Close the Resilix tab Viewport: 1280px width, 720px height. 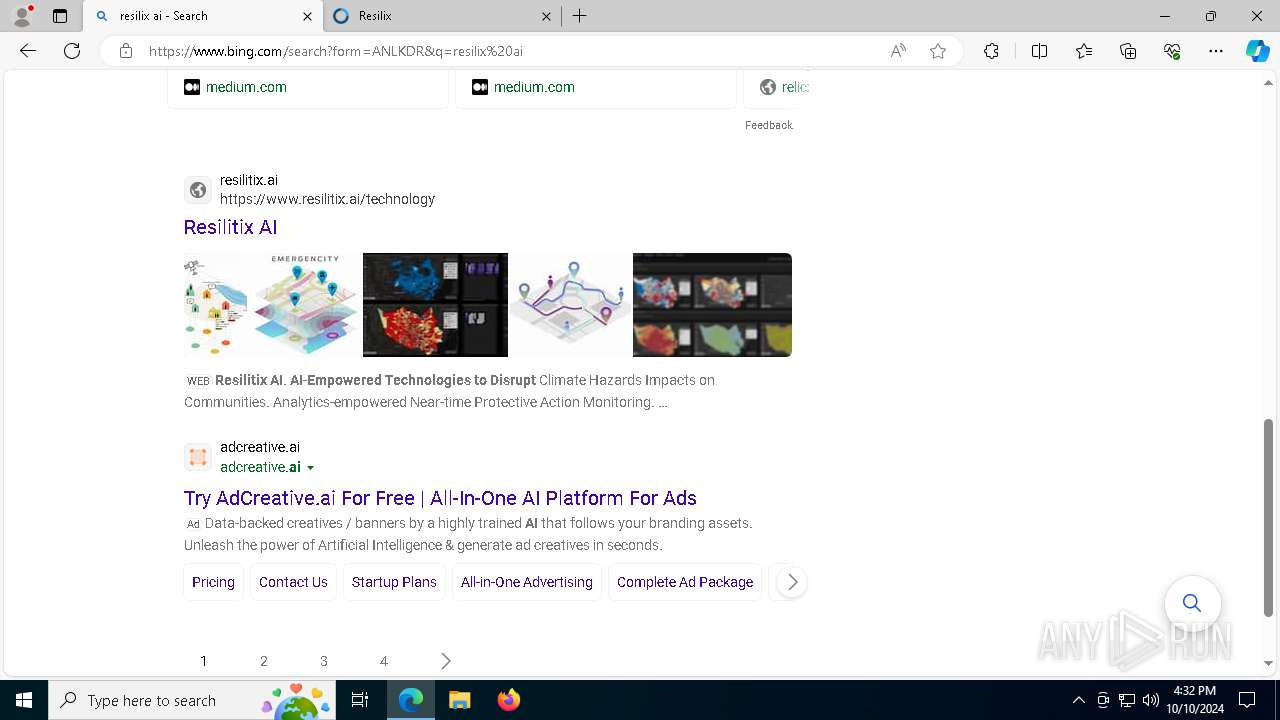coord(546,16)
